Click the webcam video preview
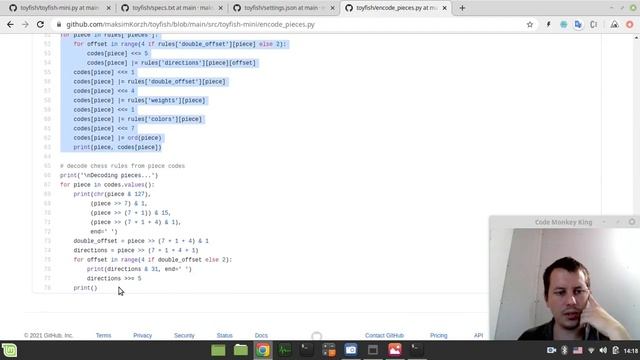Image resolution: width=640 pixels, height=360 pixels. [564, 284]
